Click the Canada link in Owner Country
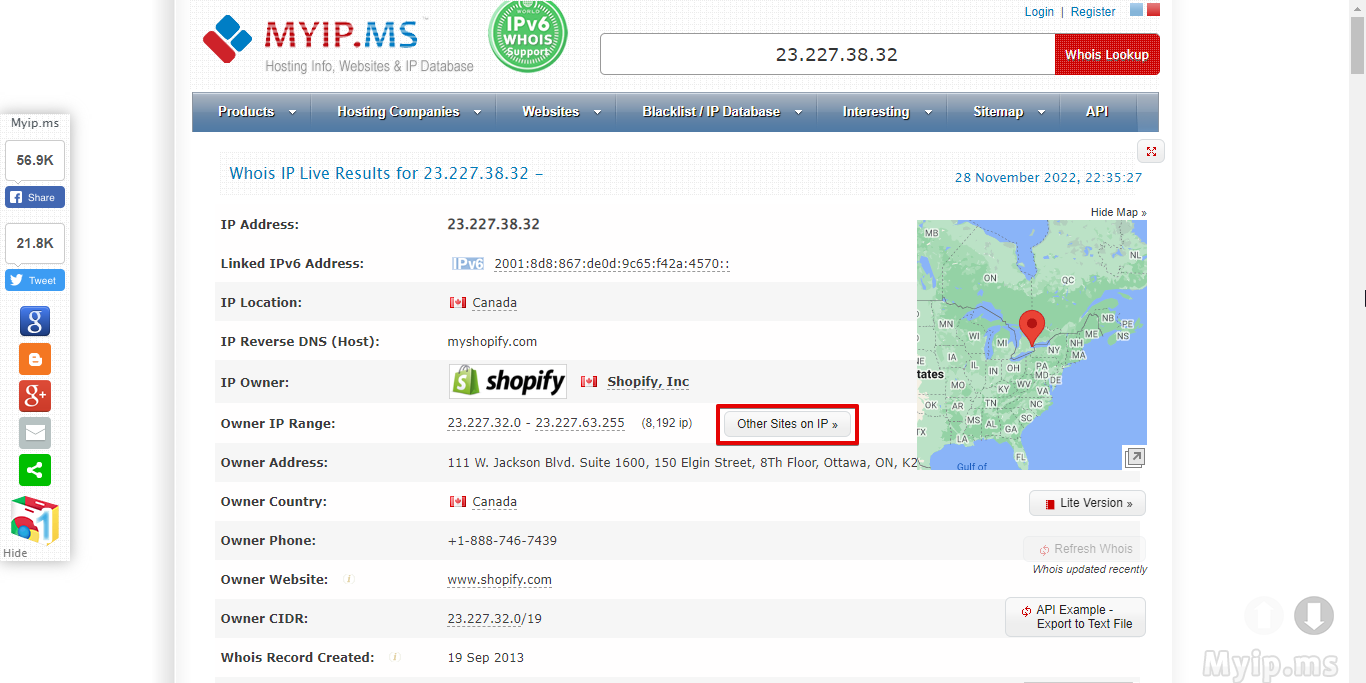 tap(495, 502)
